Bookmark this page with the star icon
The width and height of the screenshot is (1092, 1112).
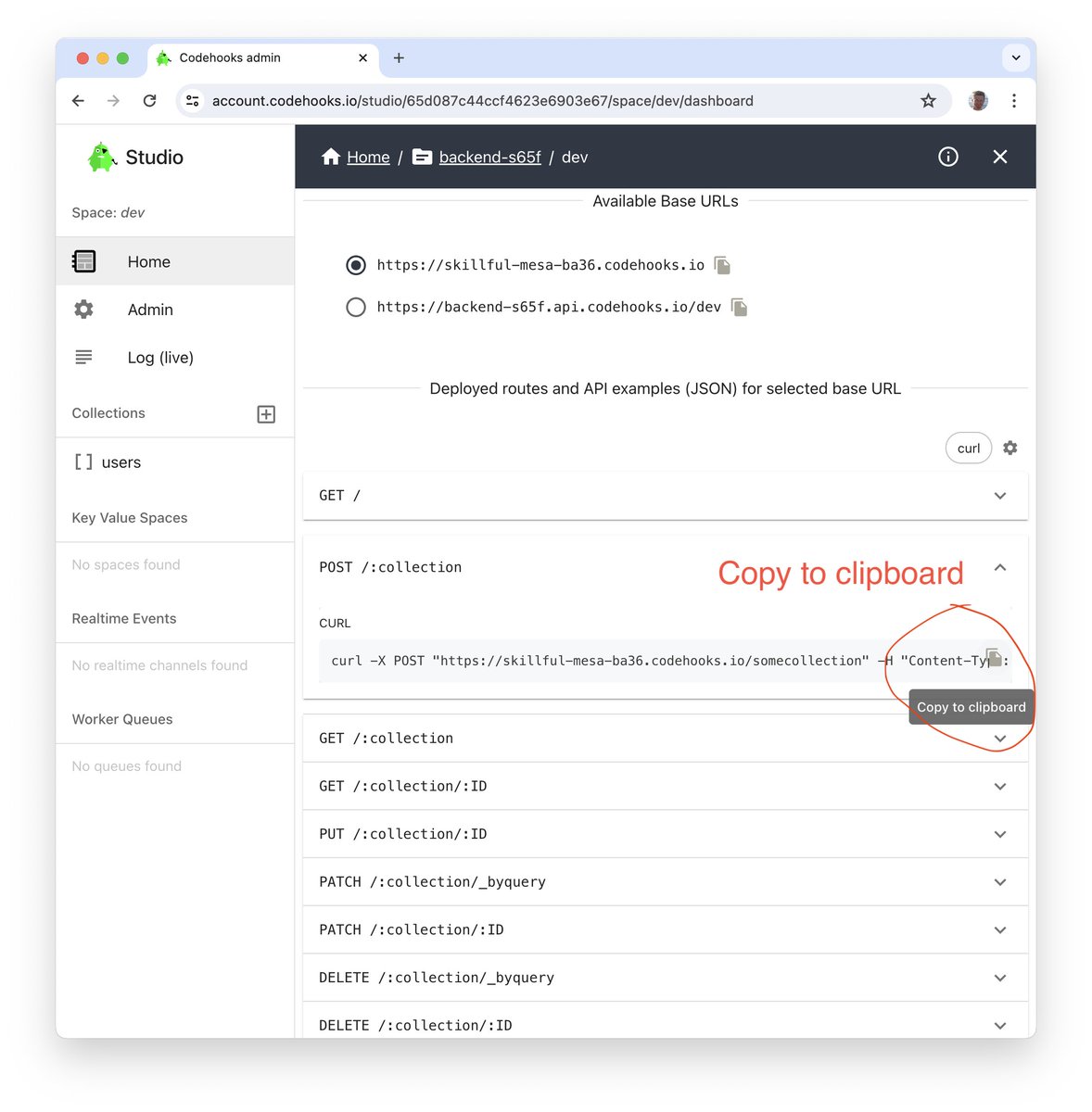[x=928, y=101]
